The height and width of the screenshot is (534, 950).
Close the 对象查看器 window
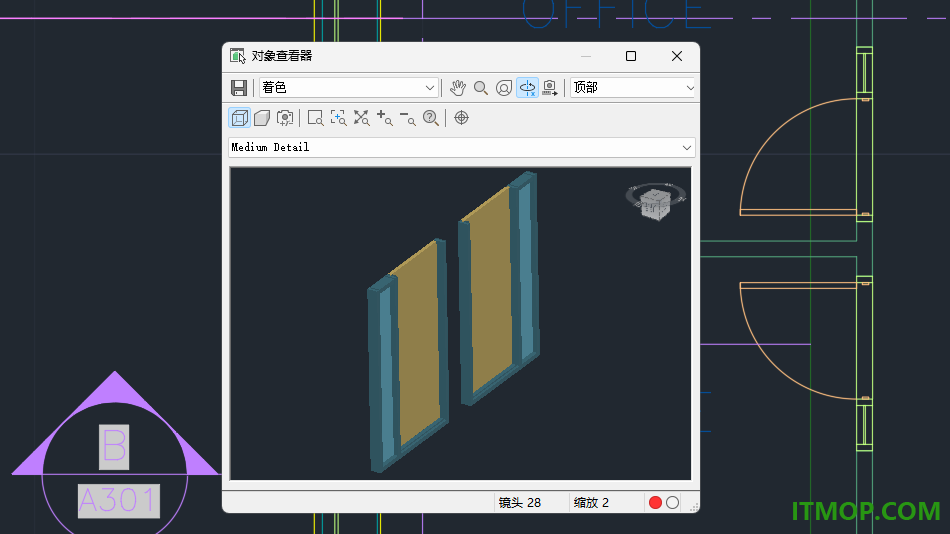pyautogui.click(x=677, y=56)
